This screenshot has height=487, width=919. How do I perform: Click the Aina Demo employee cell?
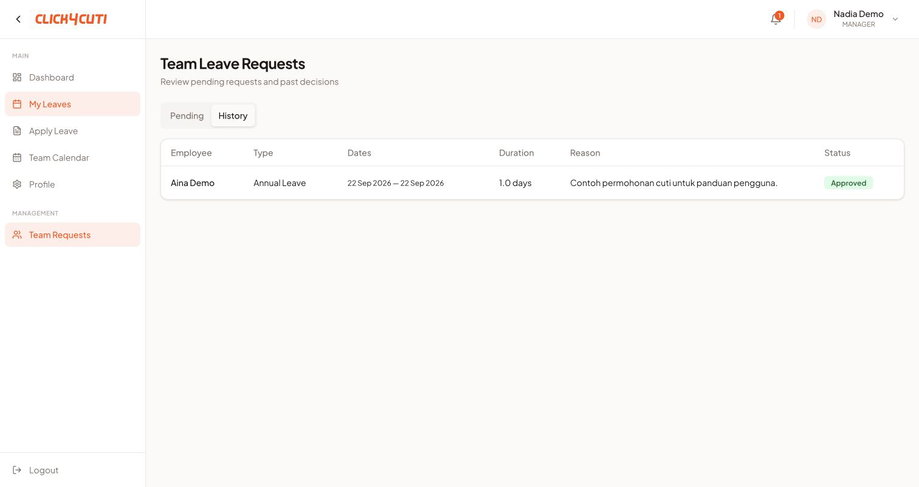tap(192, 183)
